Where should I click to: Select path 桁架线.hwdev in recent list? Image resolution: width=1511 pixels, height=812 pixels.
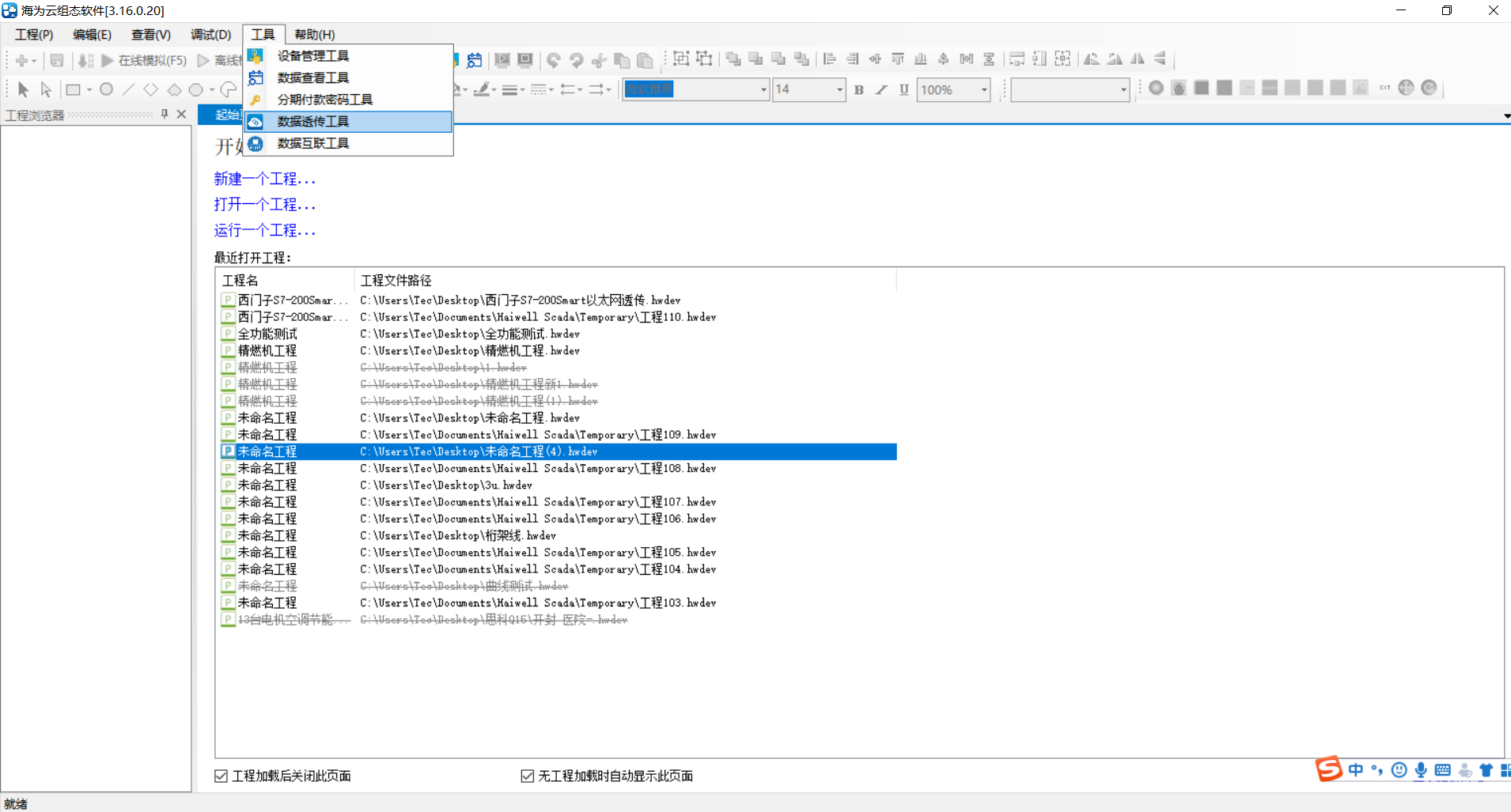click(458, 536)
